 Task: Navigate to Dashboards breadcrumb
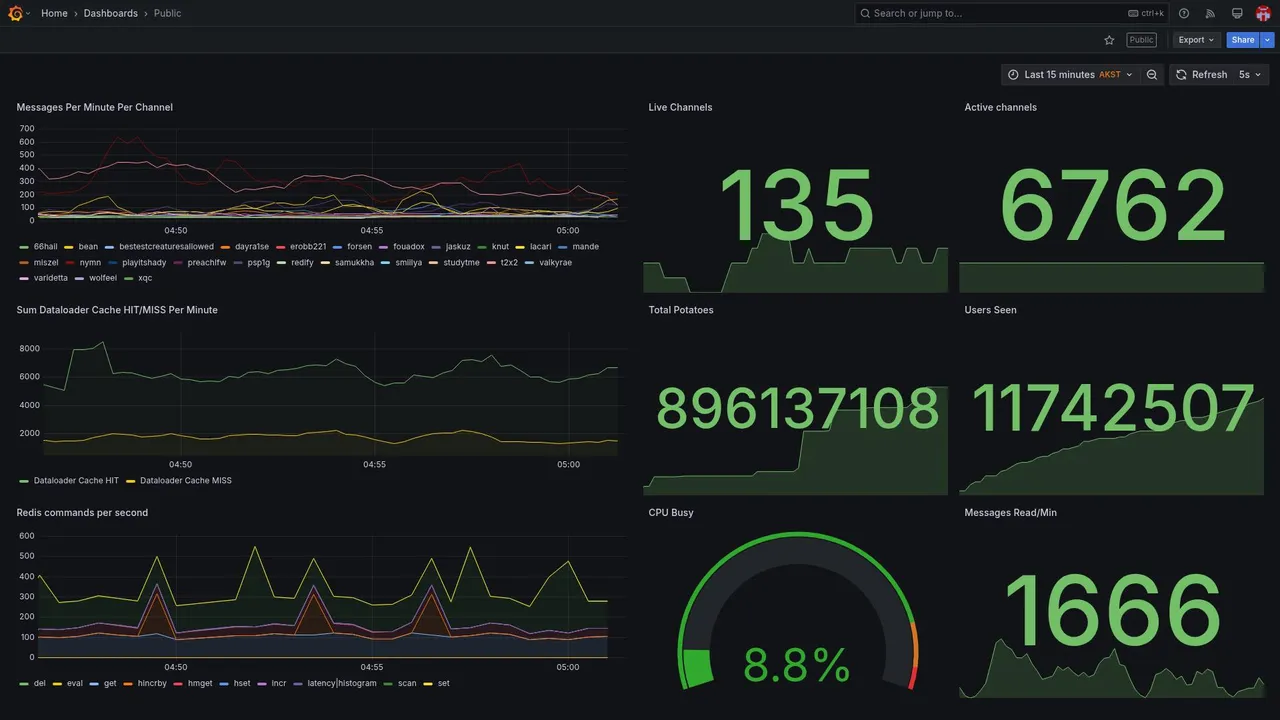[x=111, y=13]
